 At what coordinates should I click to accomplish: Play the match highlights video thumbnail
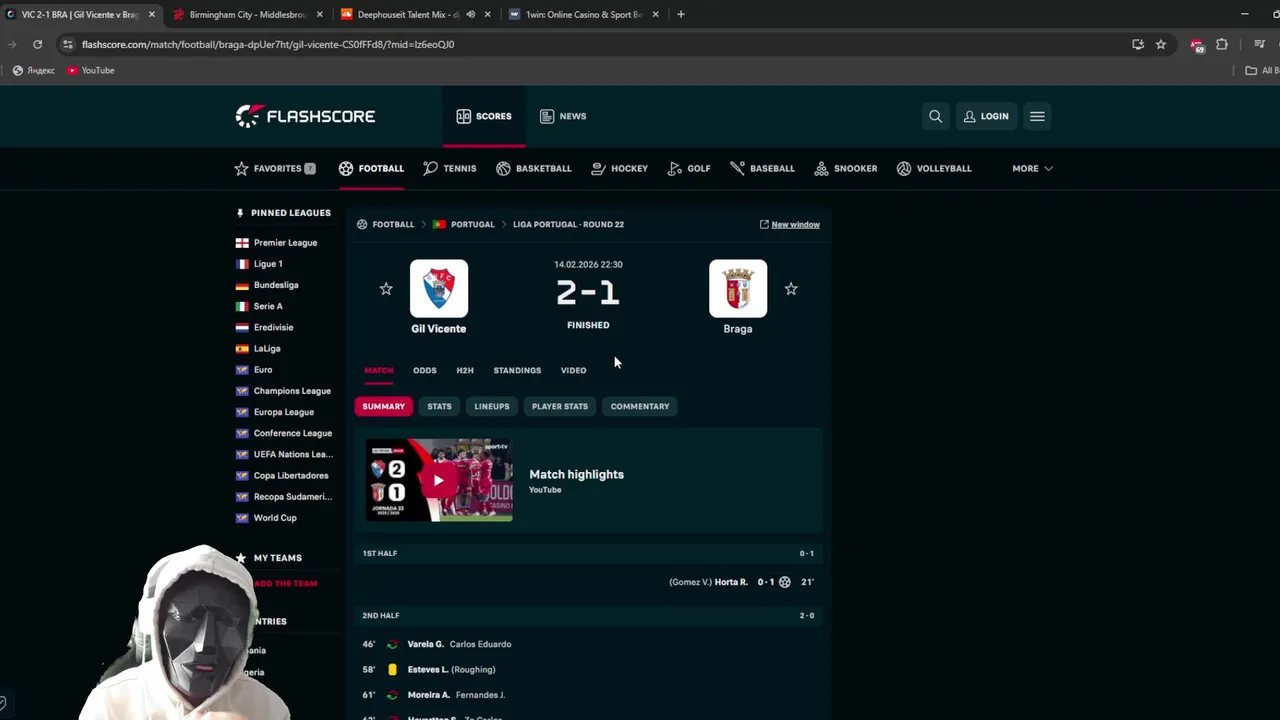[439, 480]
